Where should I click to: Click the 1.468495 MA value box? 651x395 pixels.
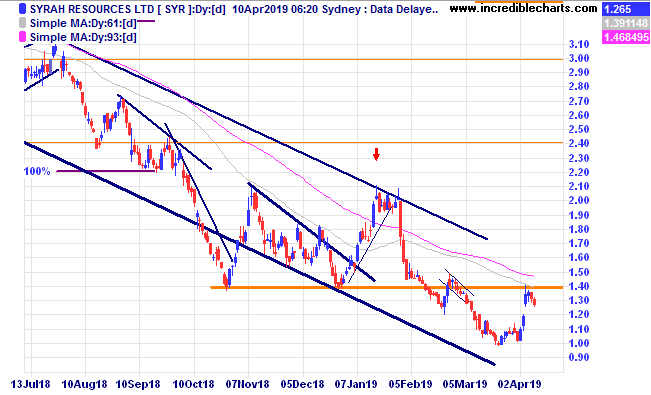[x=625, y=37]
